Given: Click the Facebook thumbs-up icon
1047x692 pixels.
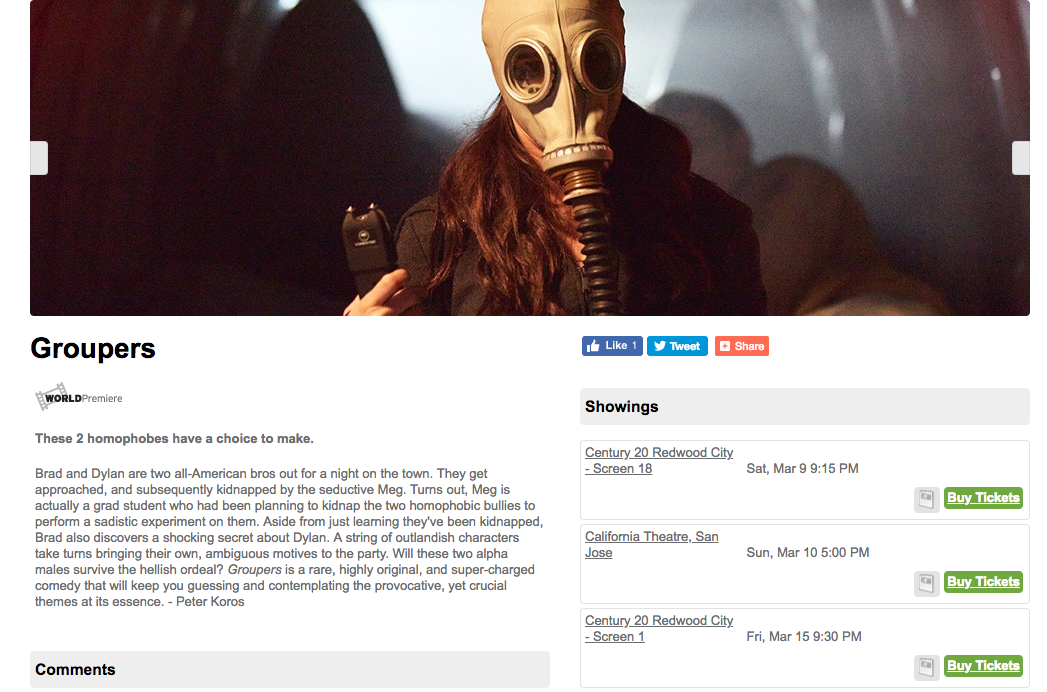Looking at the screenshot, I should 593,346.
